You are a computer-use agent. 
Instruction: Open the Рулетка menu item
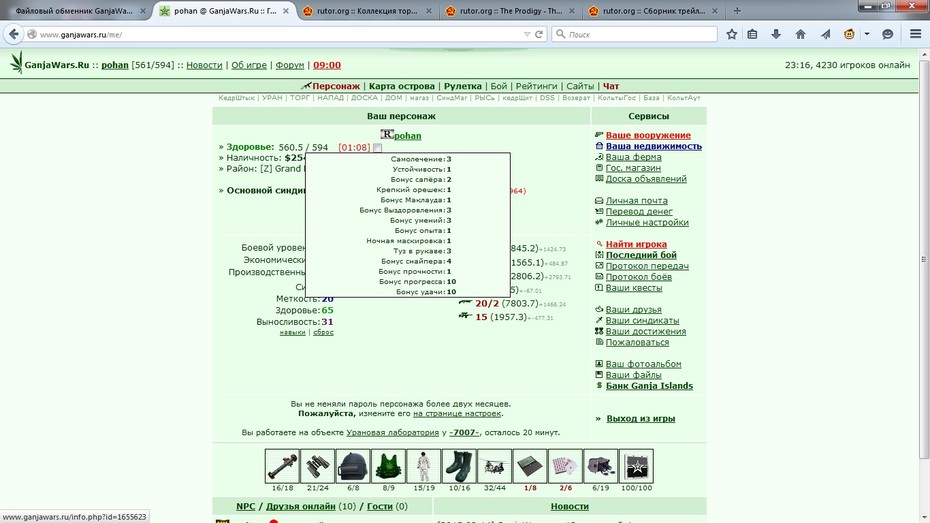pyautogui.click(x=463, y=86)
